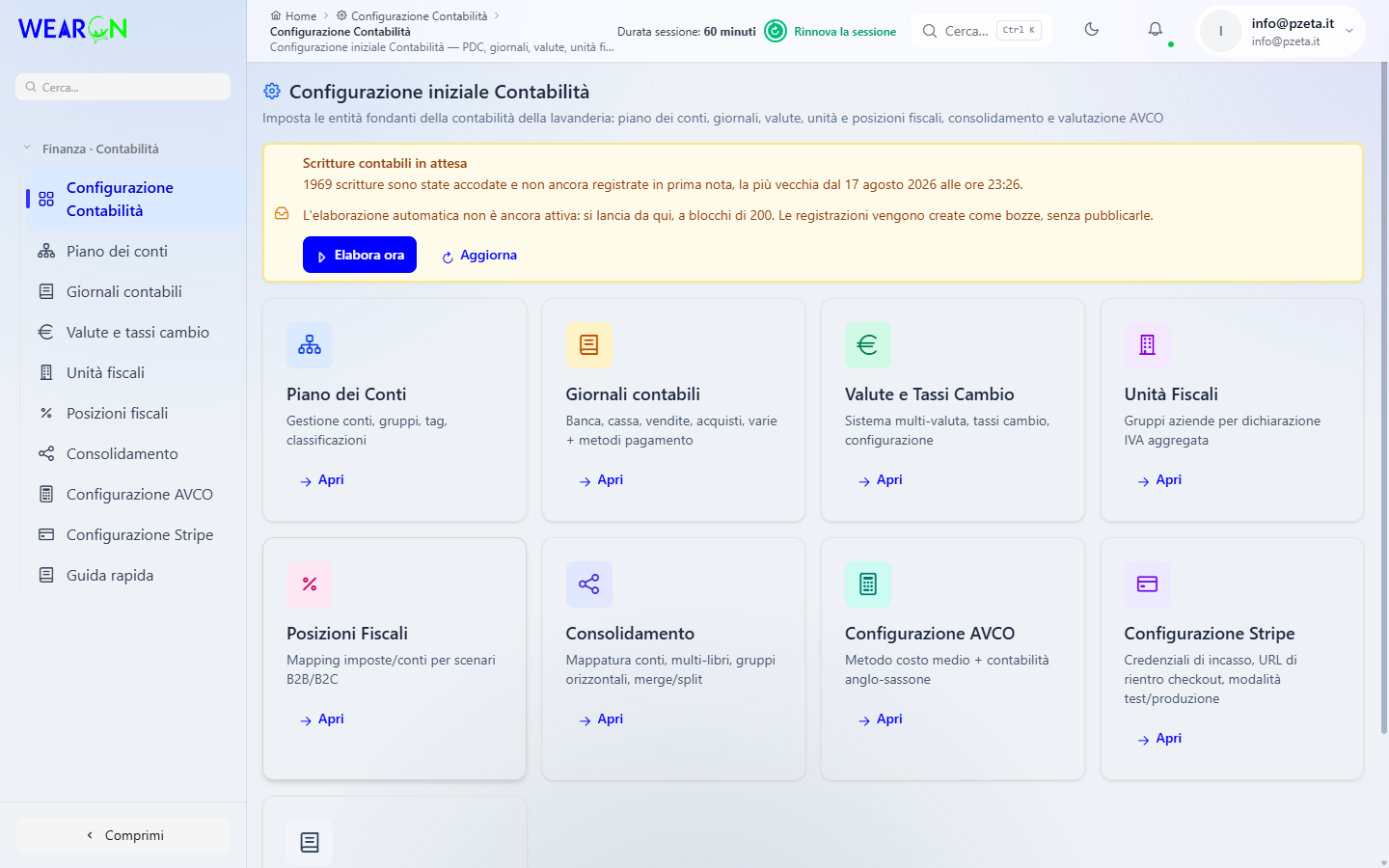Click the Giornali contabili card icon
This screenshot has height=868, width=1389.
589,344
